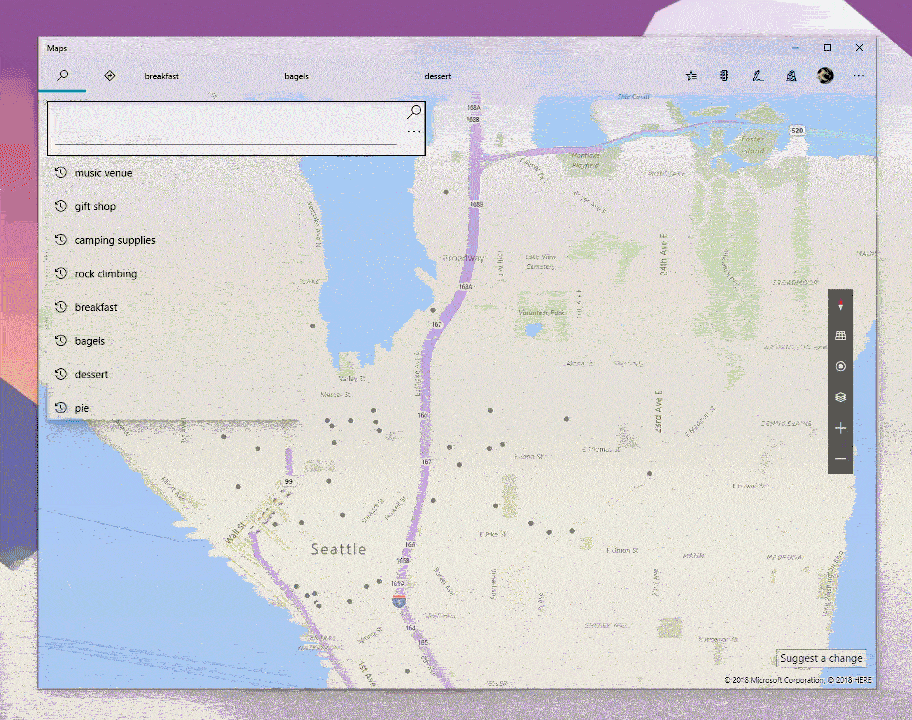Screen dimensions: 912x720
Task: Show my location on map
Action: click(x=840, y=366)
